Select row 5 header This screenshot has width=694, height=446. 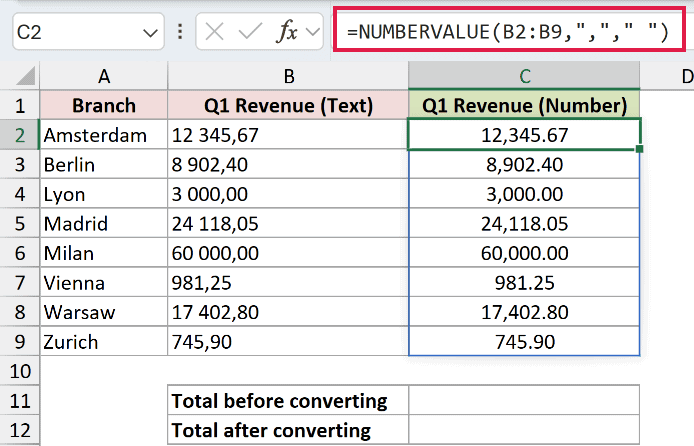19,223
